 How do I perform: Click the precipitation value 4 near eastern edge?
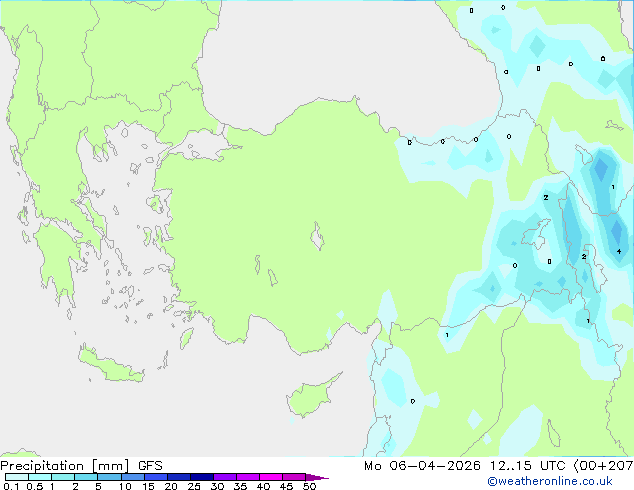coord(619,251)
